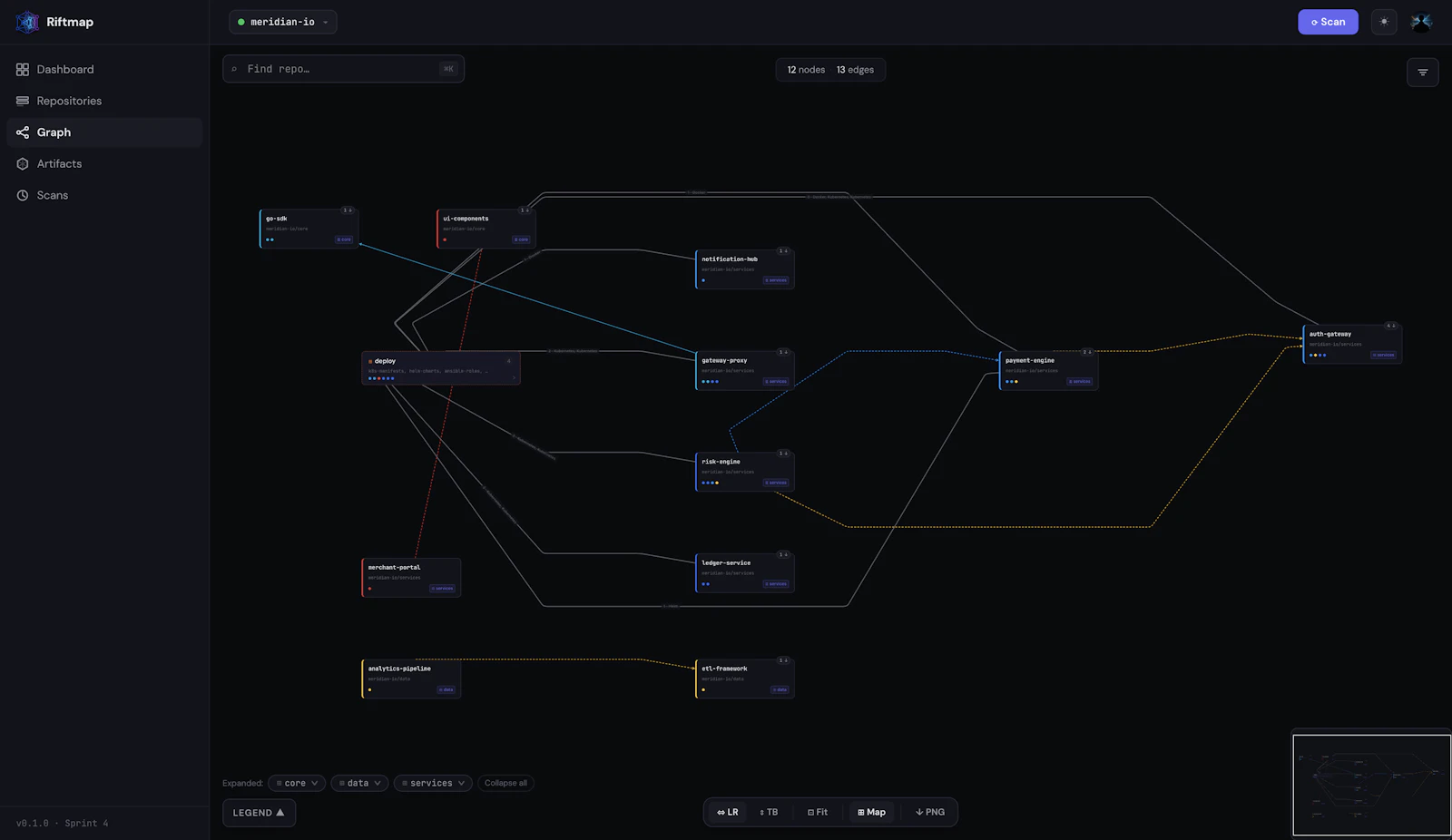
Task: Fit graph to view
Action: 818,812
